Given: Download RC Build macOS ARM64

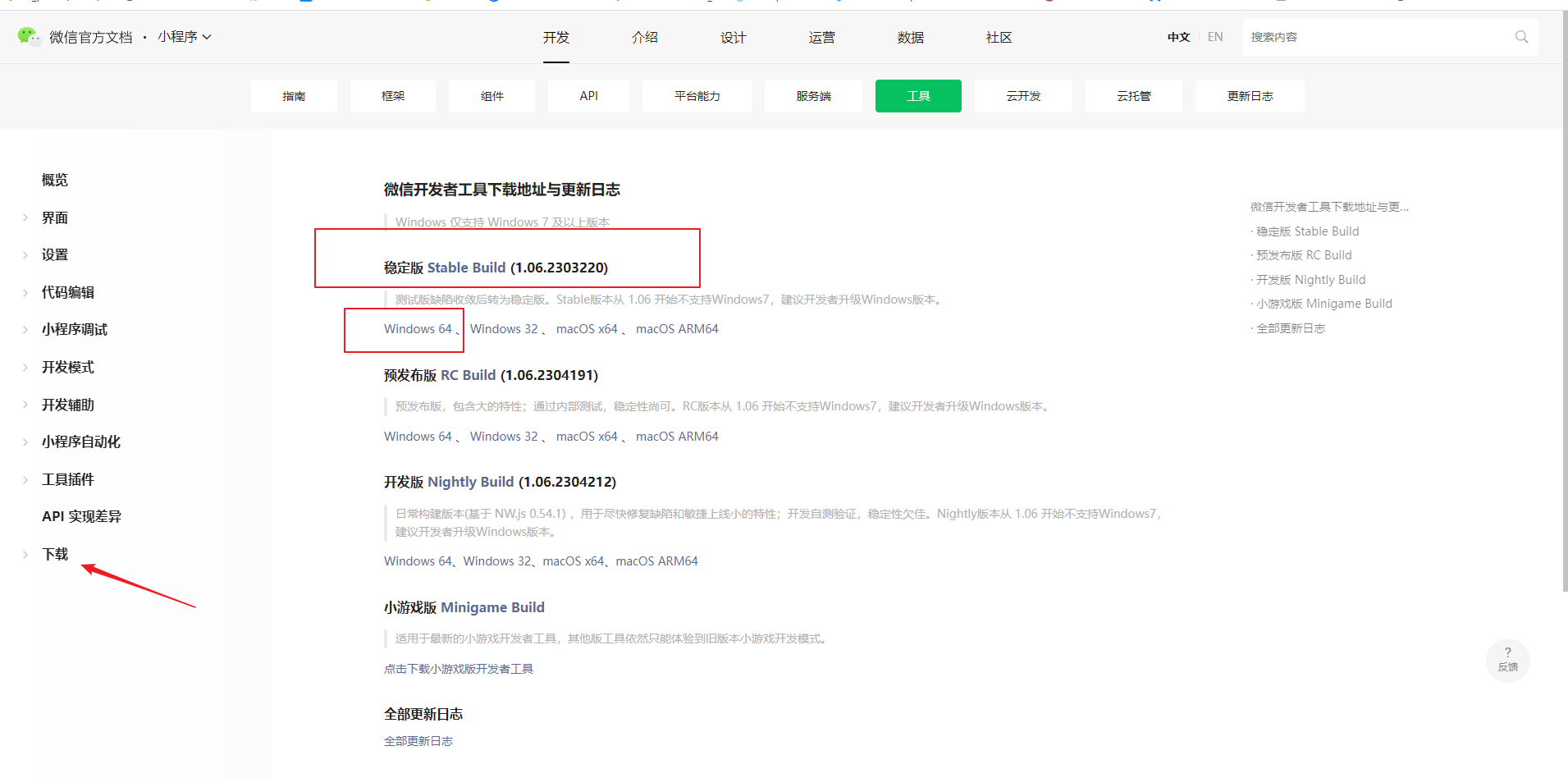Looking at the screenshot, I should (677, 437).
